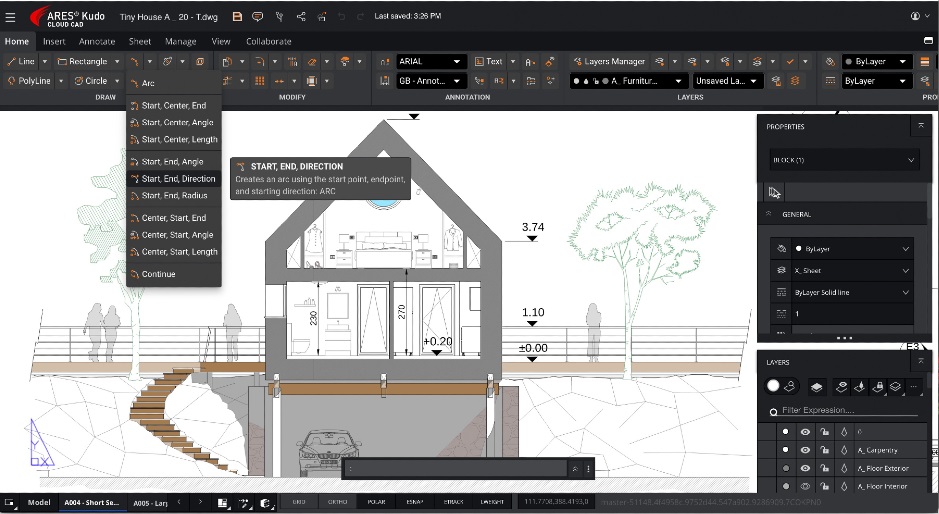
Task: Select Start, End, Direction arc option
Action: [x=177, y=179]
